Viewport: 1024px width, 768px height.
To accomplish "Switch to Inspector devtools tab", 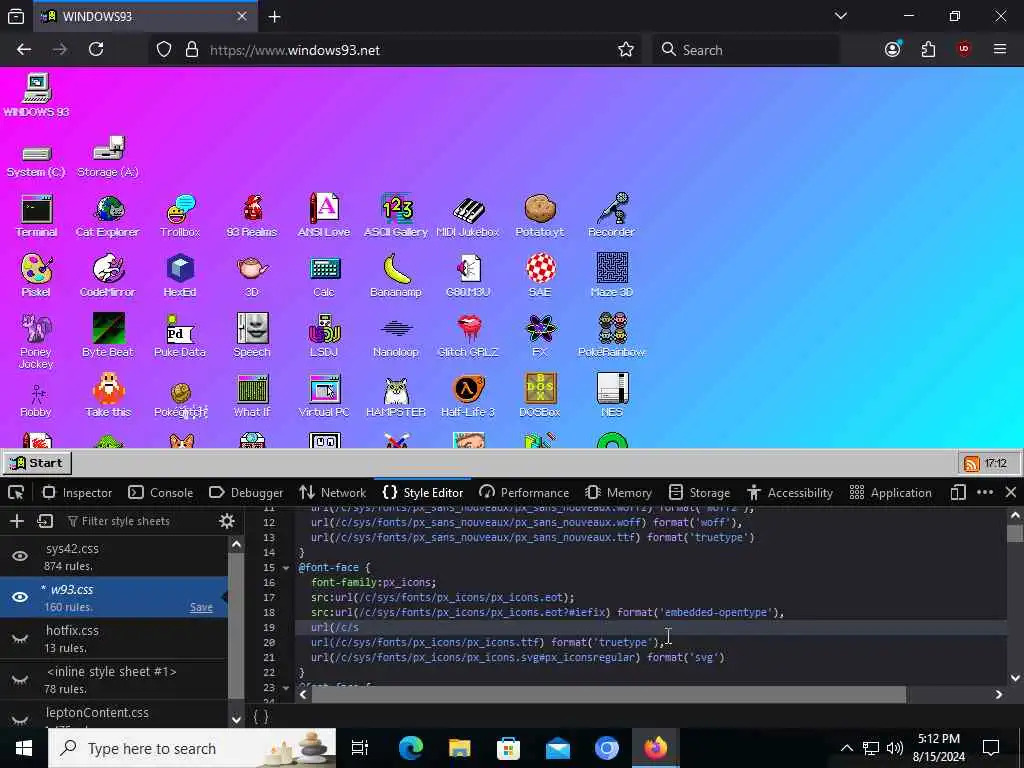I will 77,493.
